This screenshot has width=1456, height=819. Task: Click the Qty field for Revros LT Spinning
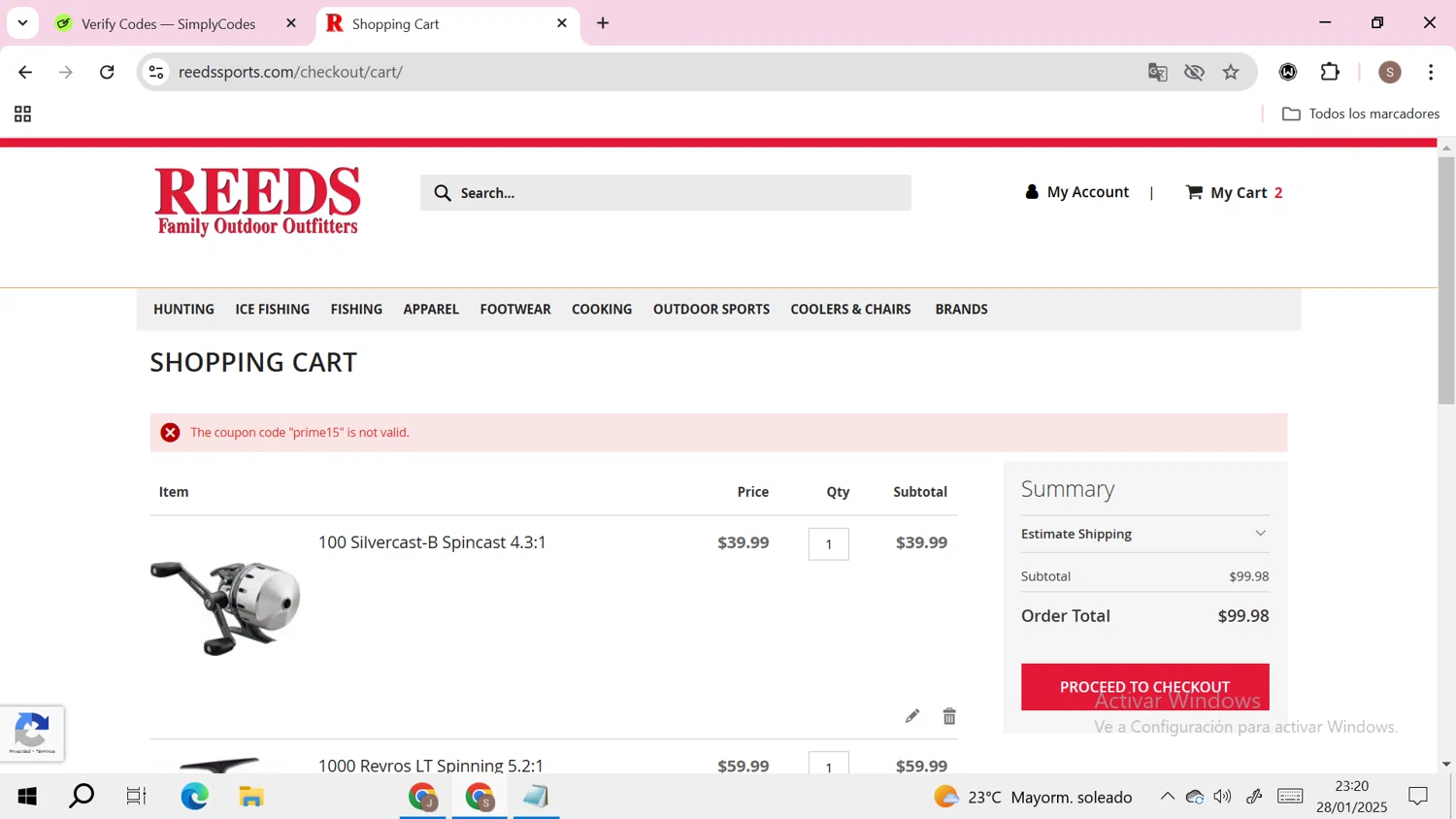828,764
